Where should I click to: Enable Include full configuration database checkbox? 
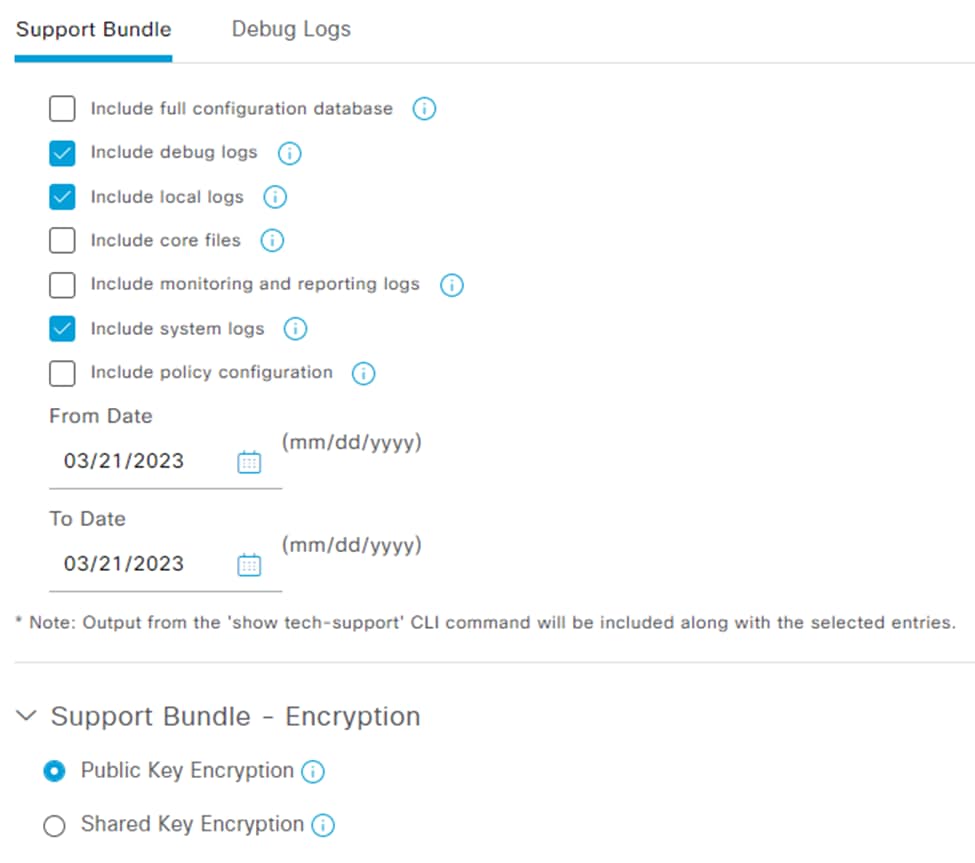click(x=62, y=109)
